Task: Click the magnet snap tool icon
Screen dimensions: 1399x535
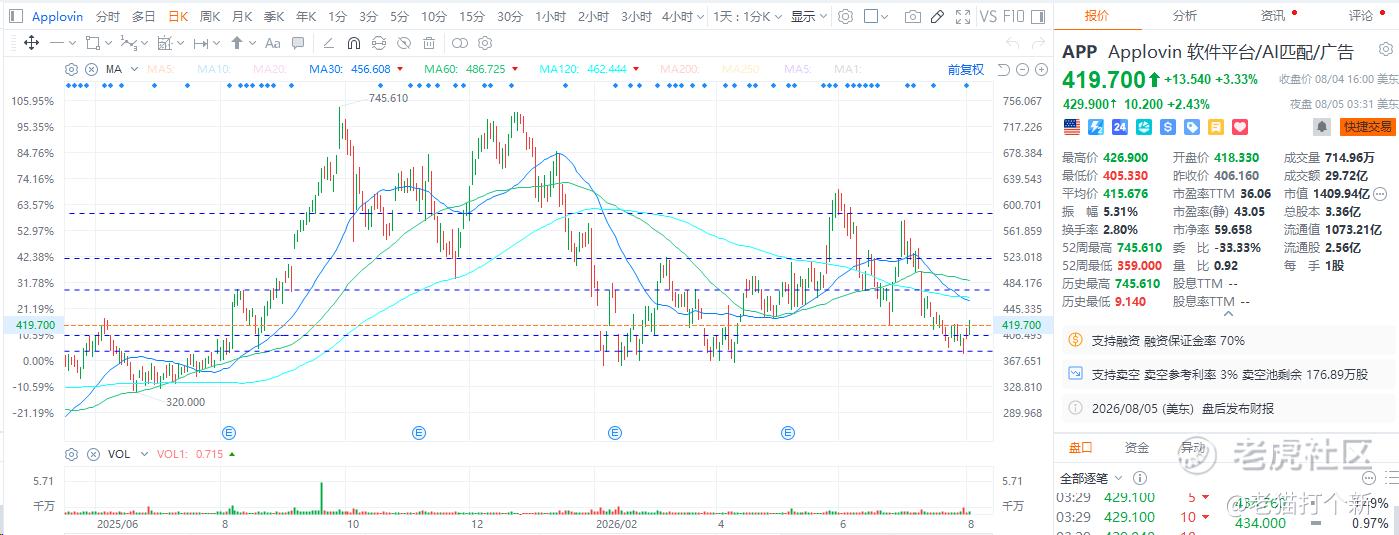Action: [354, 43]
